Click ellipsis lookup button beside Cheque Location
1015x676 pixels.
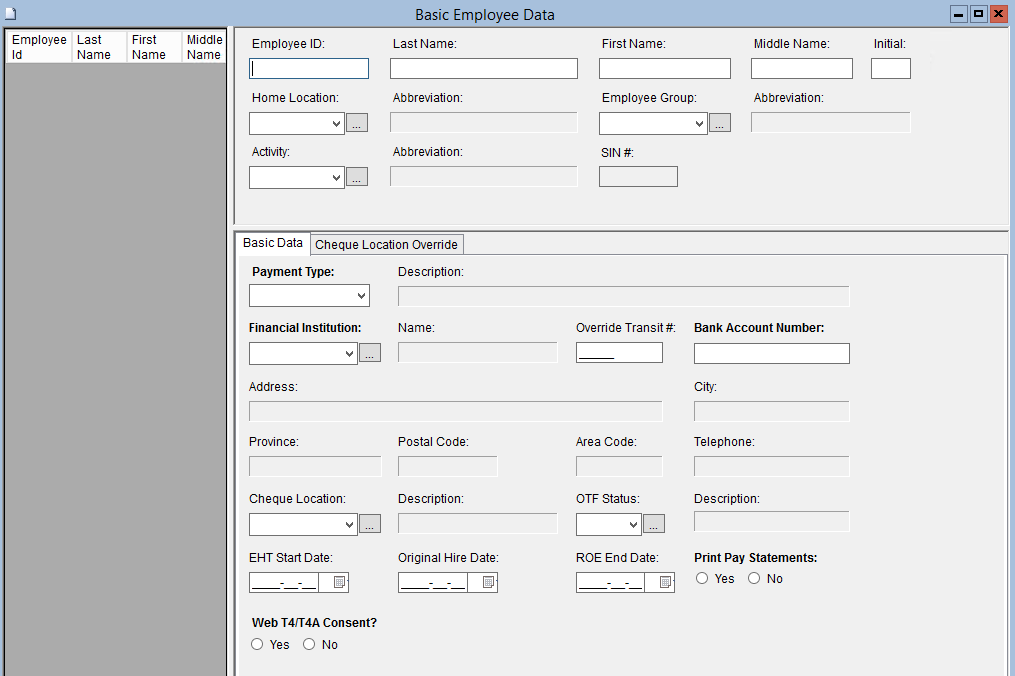[370, 524]
